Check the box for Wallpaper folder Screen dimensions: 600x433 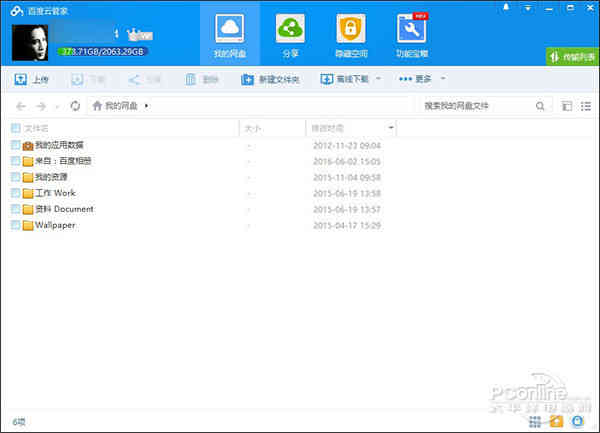(x=15, y=225)
